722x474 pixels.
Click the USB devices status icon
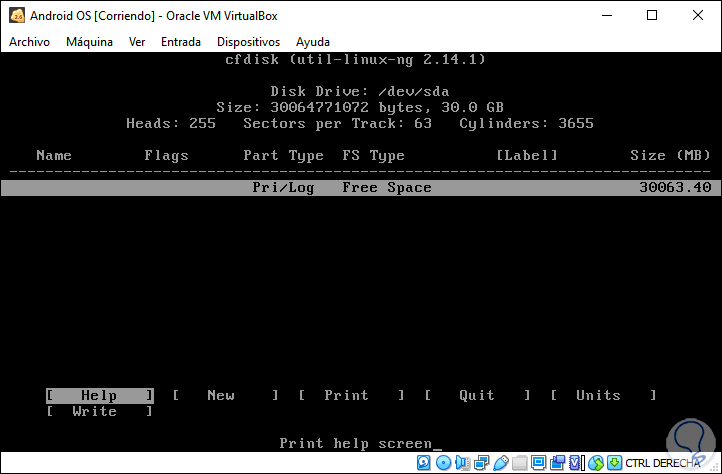coord(501,462)
